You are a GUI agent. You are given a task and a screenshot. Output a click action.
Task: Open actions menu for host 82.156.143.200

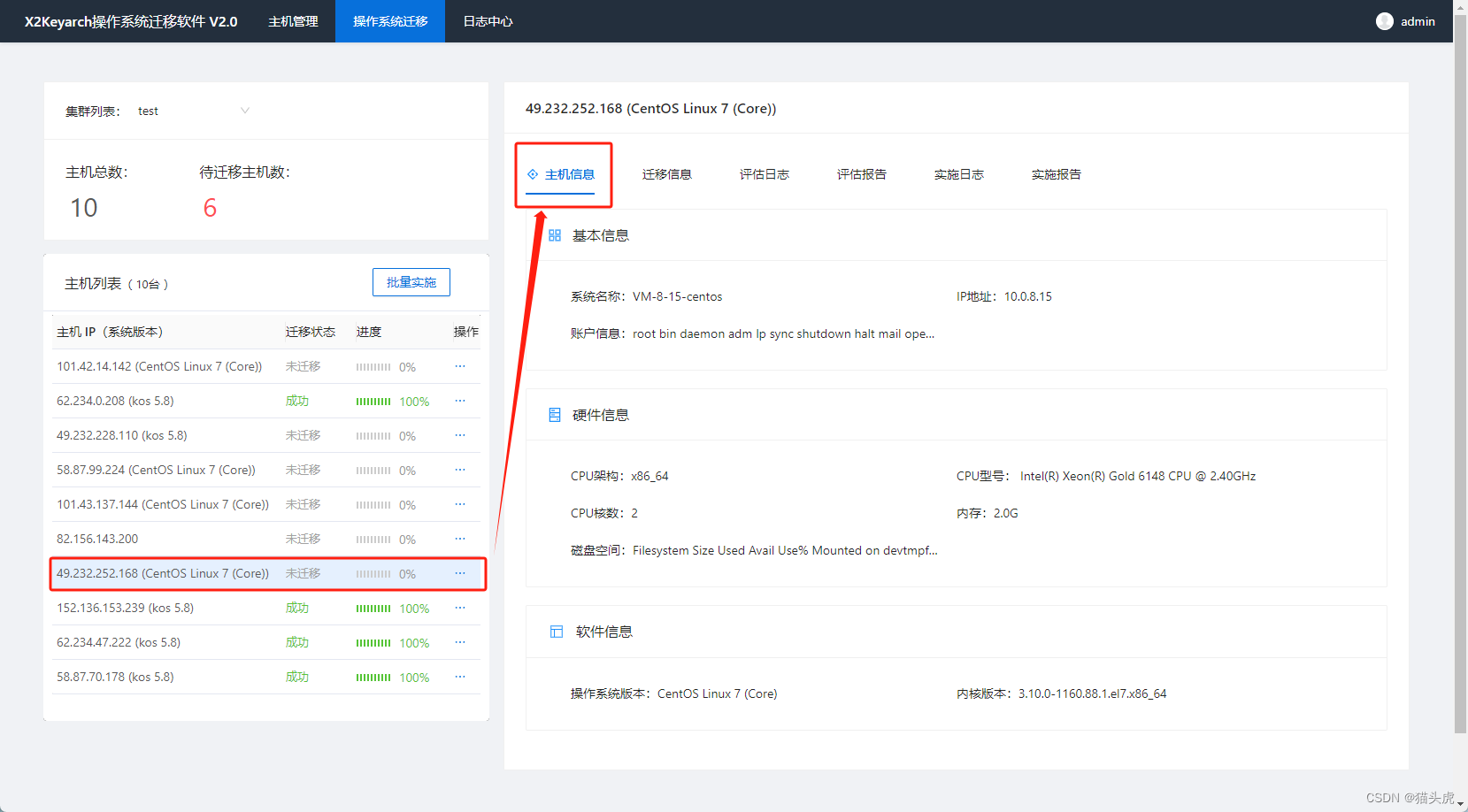pyautogui.click(x=460, y=539)
